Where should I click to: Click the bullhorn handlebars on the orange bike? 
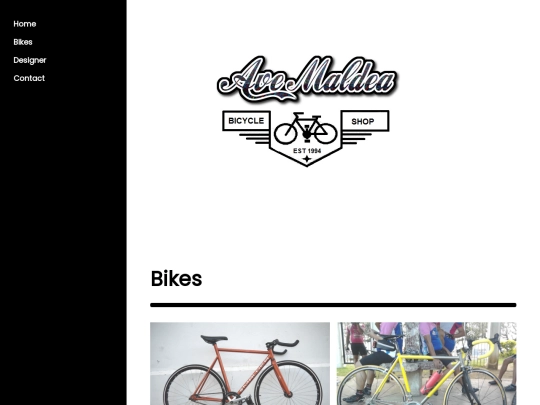(282, 346)
